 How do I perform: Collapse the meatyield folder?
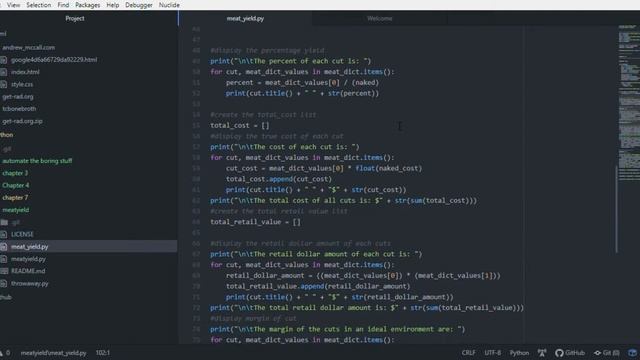(x=16, y=210)
